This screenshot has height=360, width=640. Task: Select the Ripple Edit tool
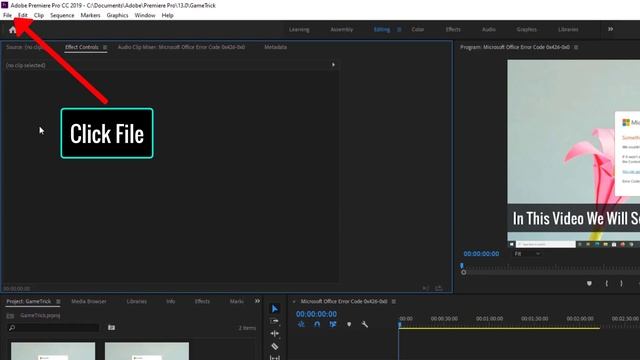(x=275, y=334)
